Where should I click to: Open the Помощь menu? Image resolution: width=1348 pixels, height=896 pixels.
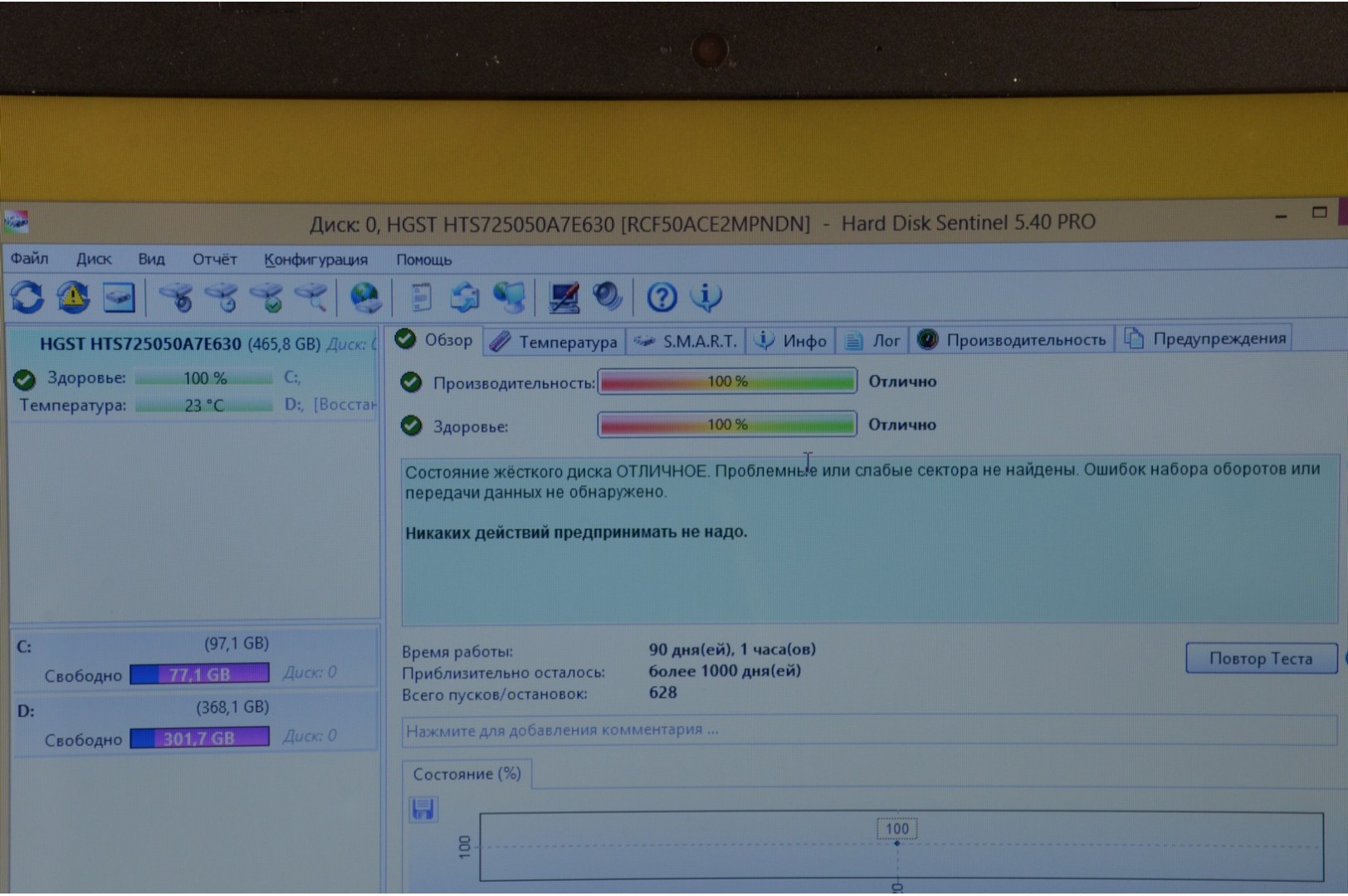coord(423,260)
